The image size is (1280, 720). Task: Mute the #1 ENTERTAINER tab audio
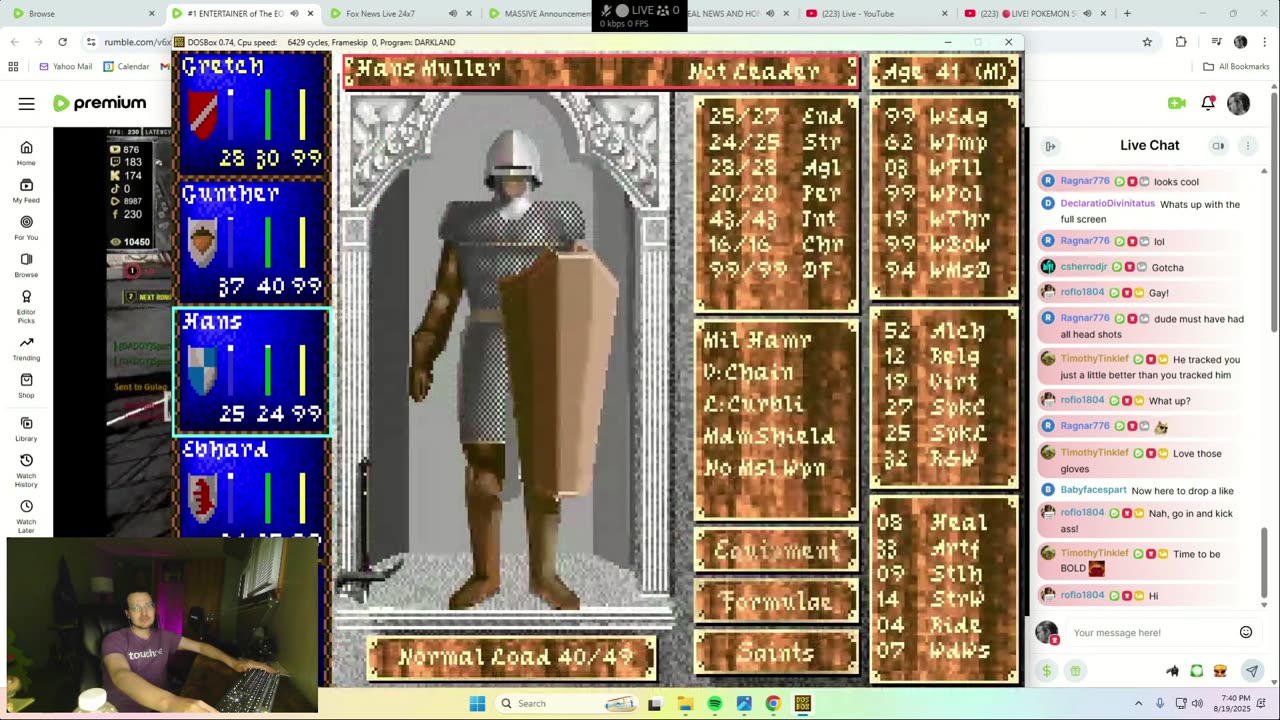tap(294, 14)
